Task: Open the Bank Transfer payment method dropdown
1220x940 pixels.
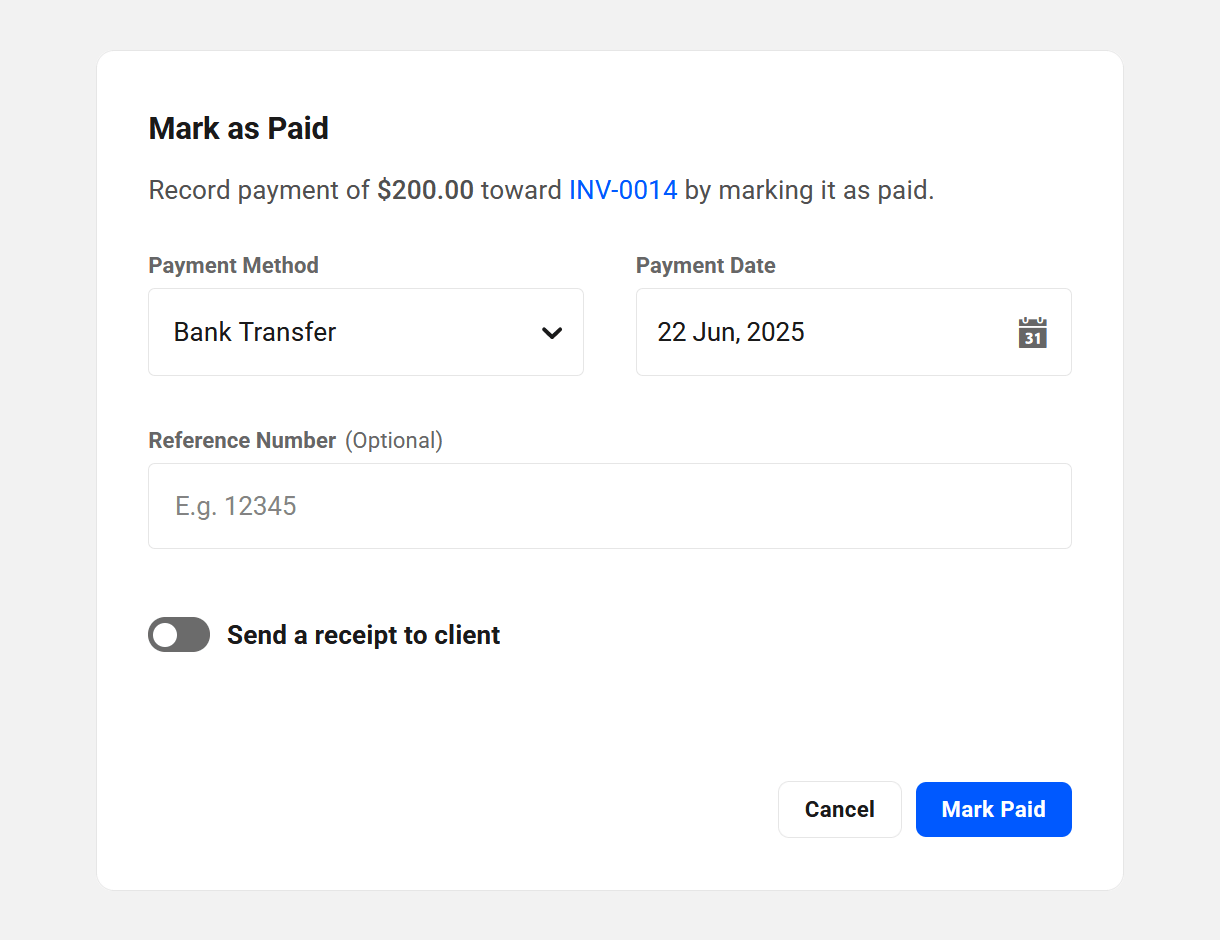Action: coord(365,332)
